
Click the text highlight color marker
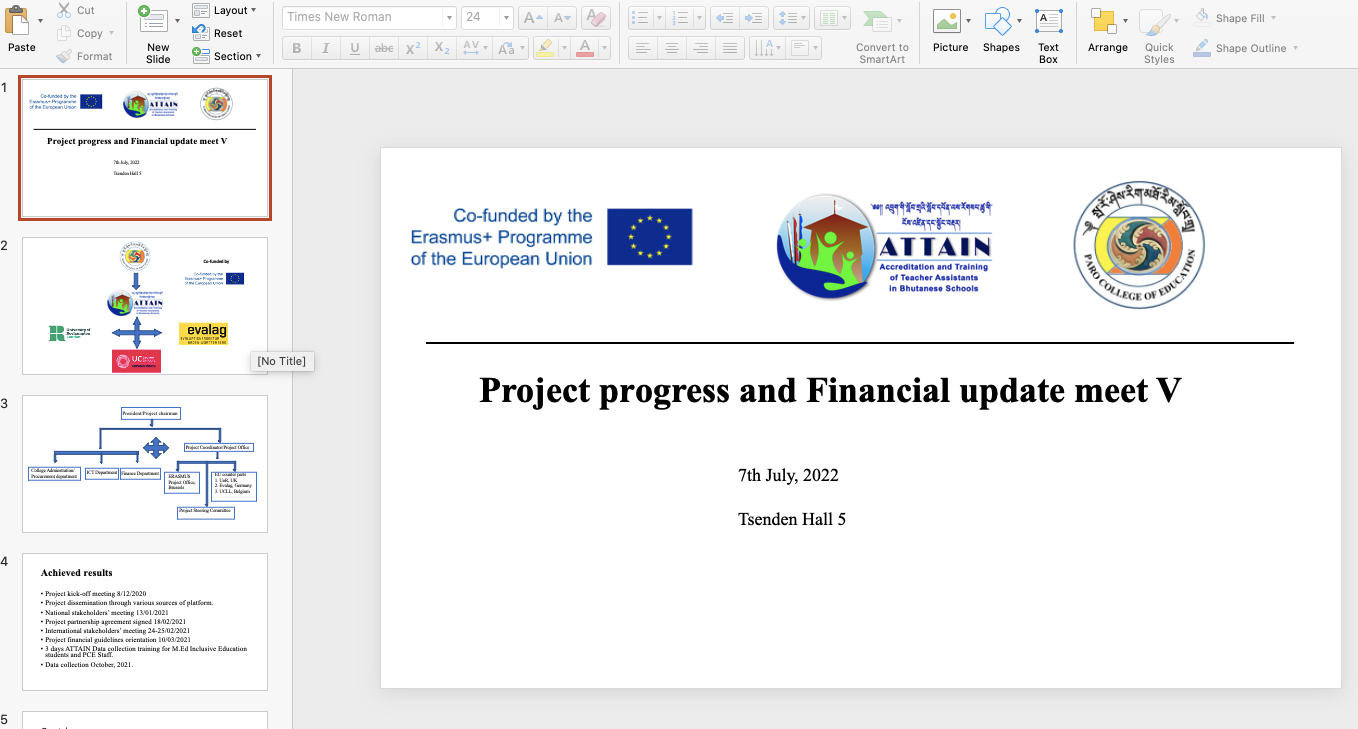(x=543, y=47)
